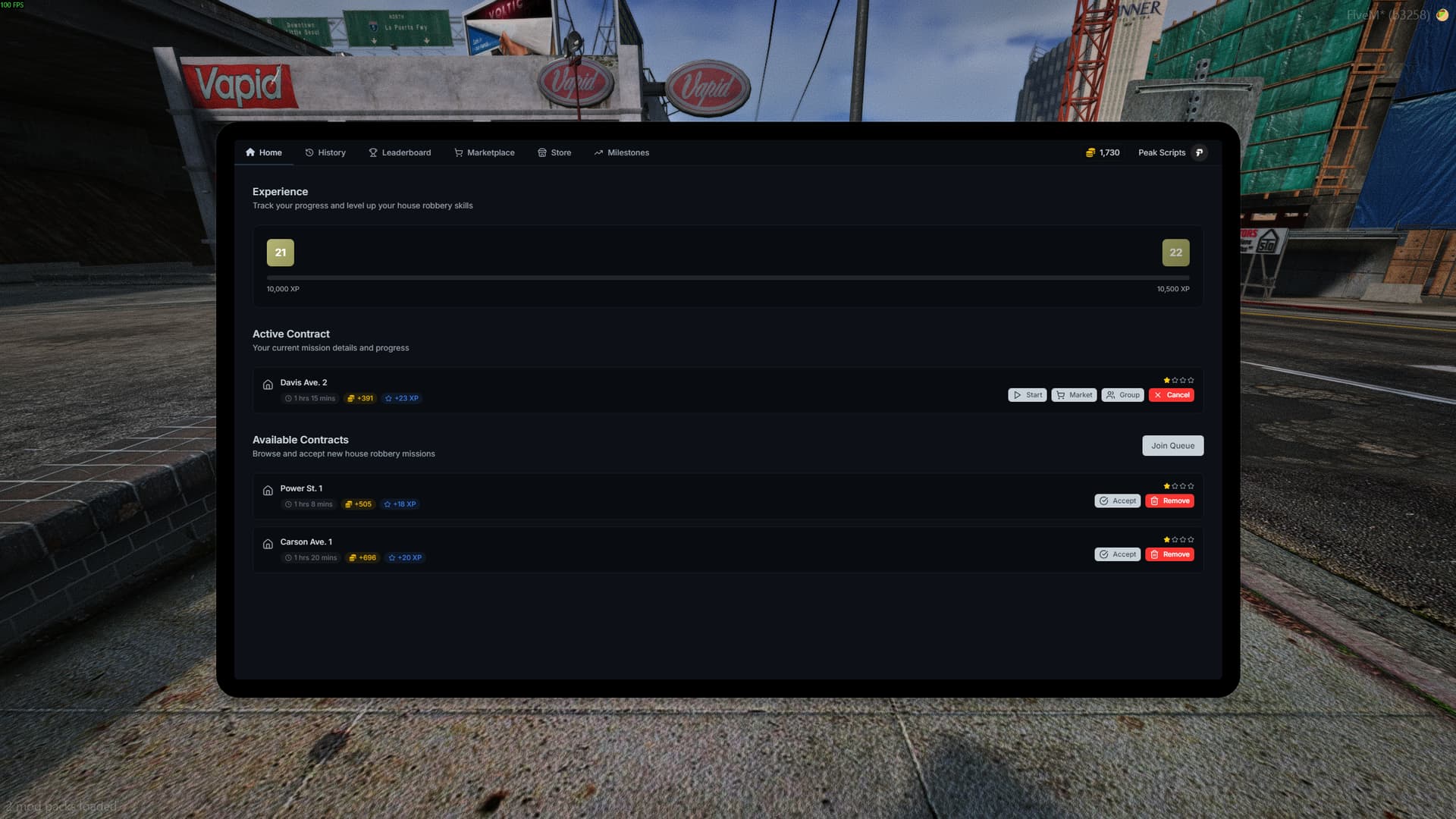Click the +696 coin reward badge
This screenshot has height=819, width=1456.
(362, 557)
